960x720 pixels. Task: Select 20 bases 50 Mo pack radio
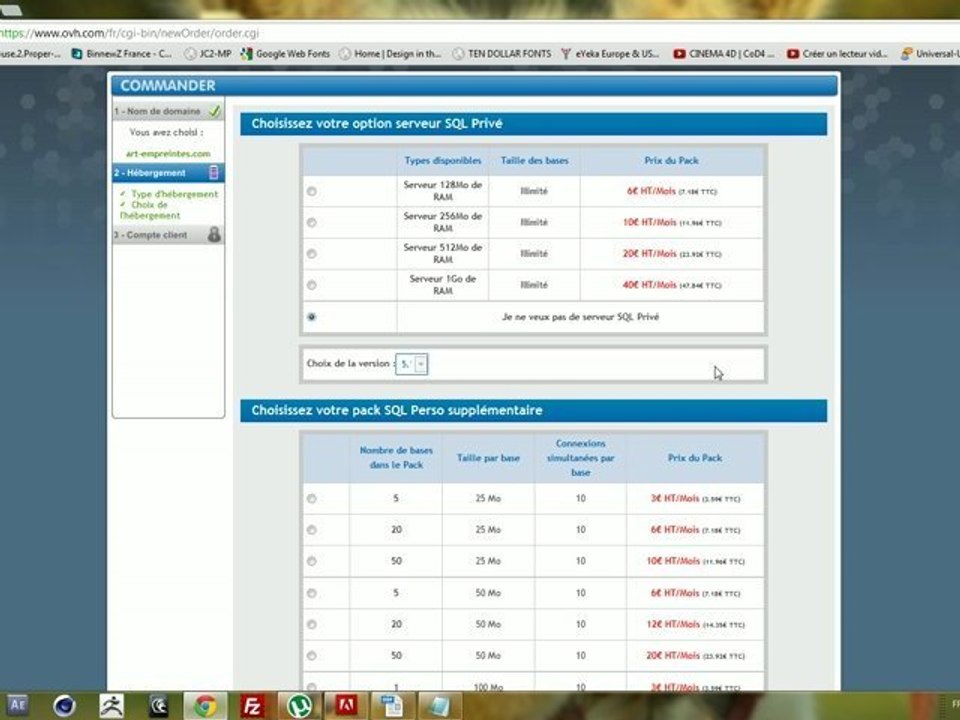(x=312, y=624)
